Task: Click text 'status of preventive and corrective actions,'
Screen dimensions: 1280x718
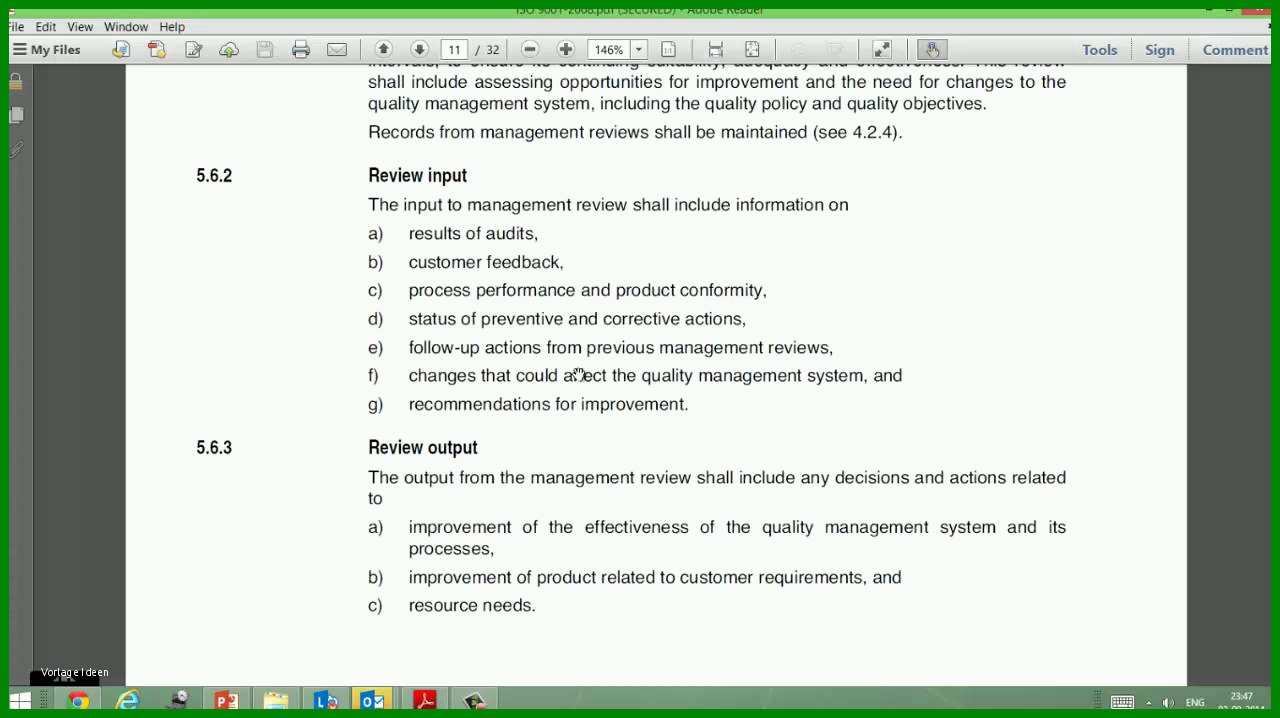Action: [x=577, y=319]
